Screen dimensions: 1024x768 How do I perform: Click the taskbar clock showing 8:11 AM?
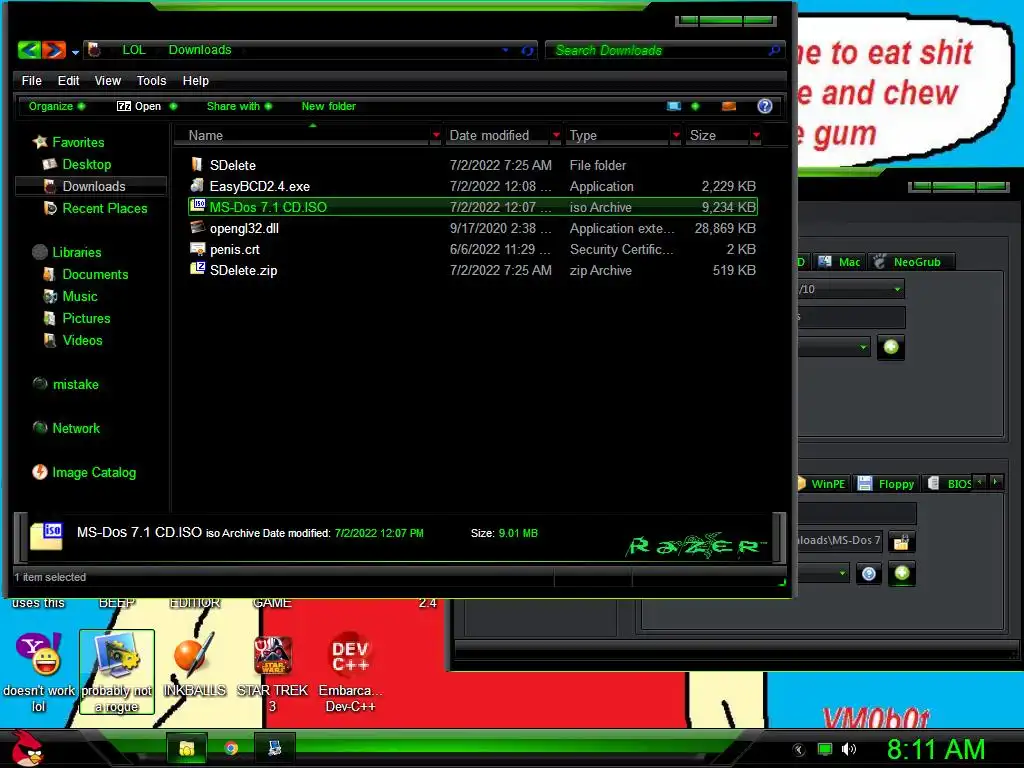click(x=936, y=749)
